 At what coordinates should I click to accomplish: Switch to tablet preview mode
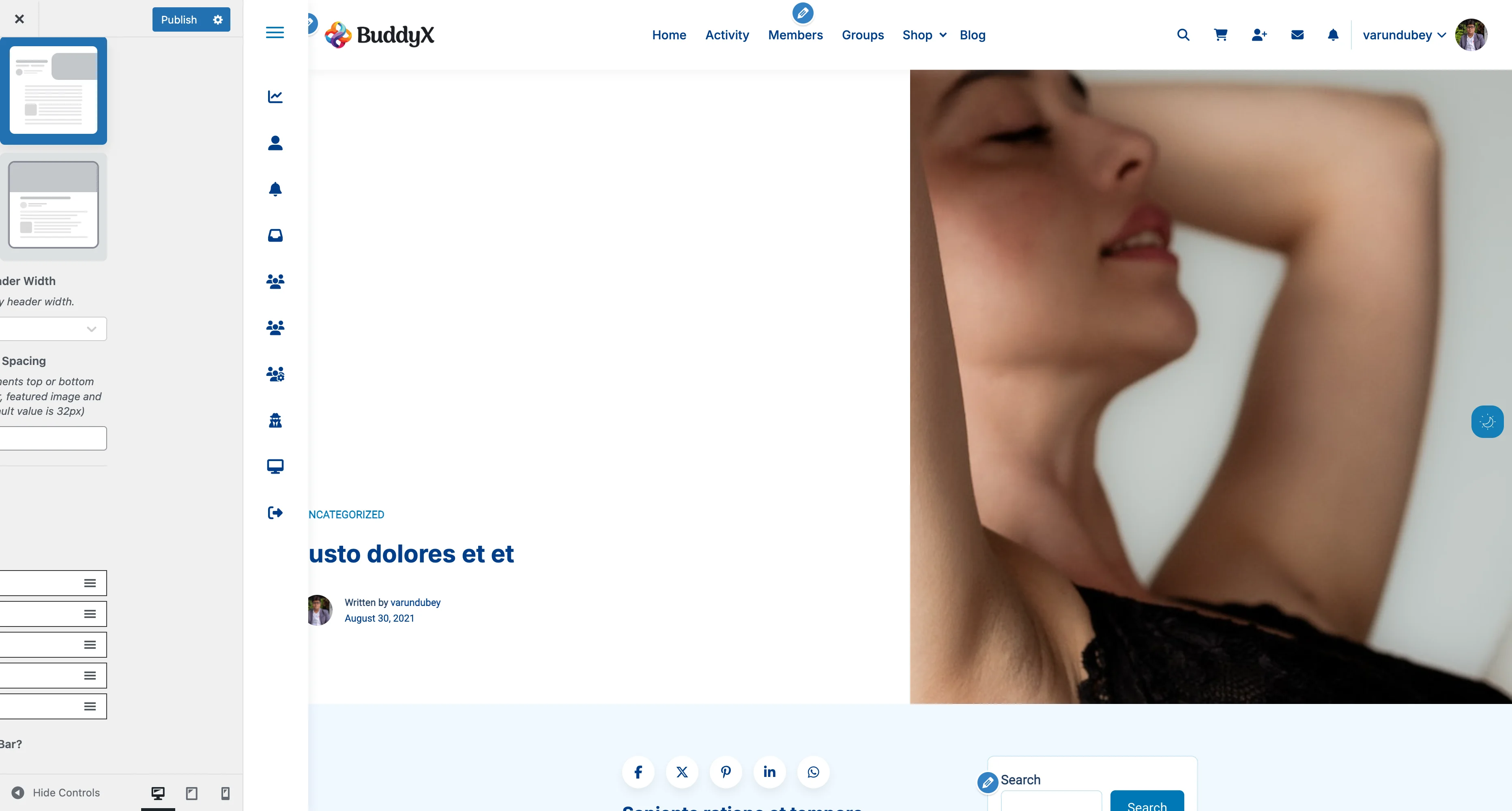[191, 794]
